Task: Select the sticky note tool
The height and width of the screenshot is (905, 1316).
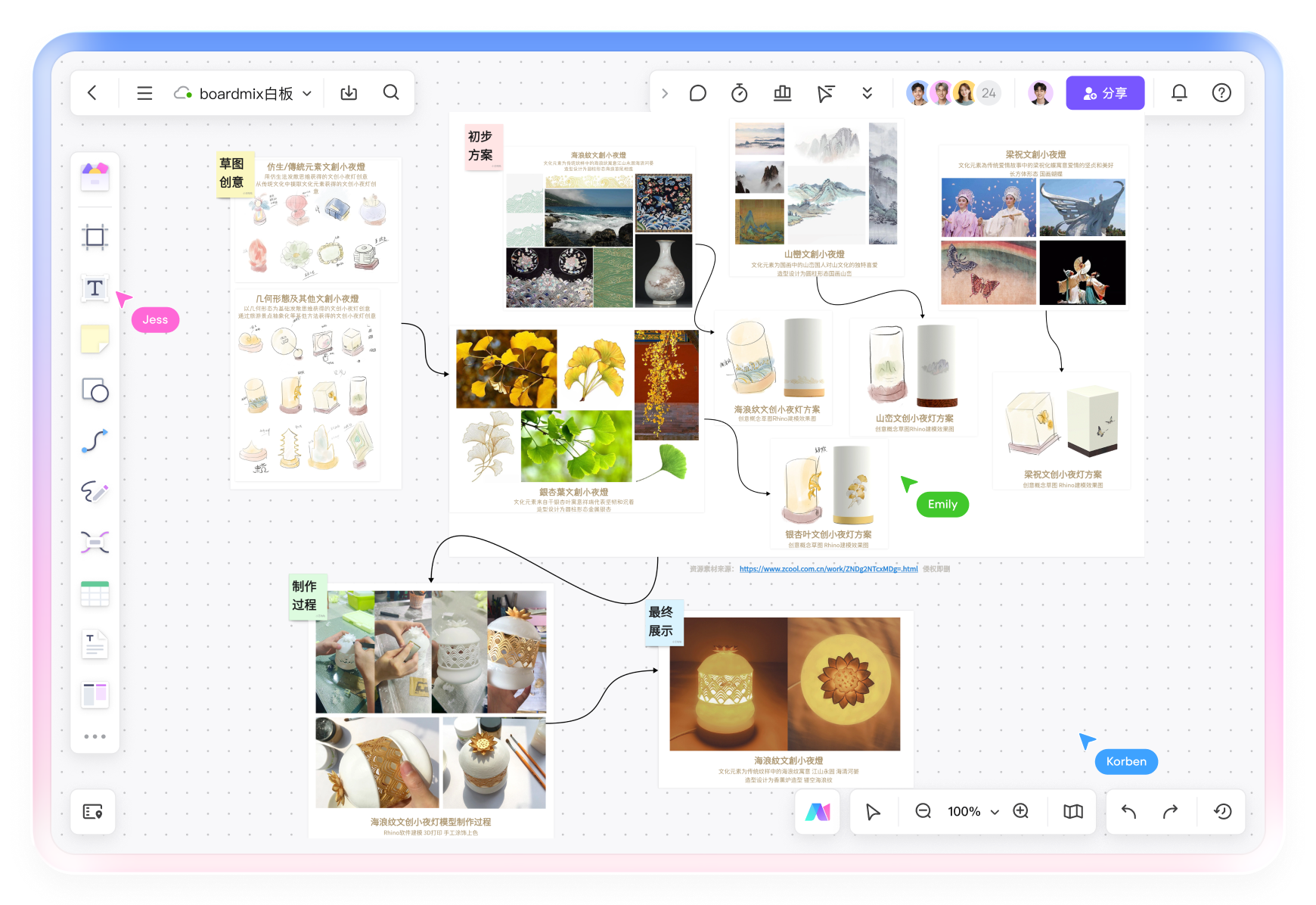Action: pos(95,339)
